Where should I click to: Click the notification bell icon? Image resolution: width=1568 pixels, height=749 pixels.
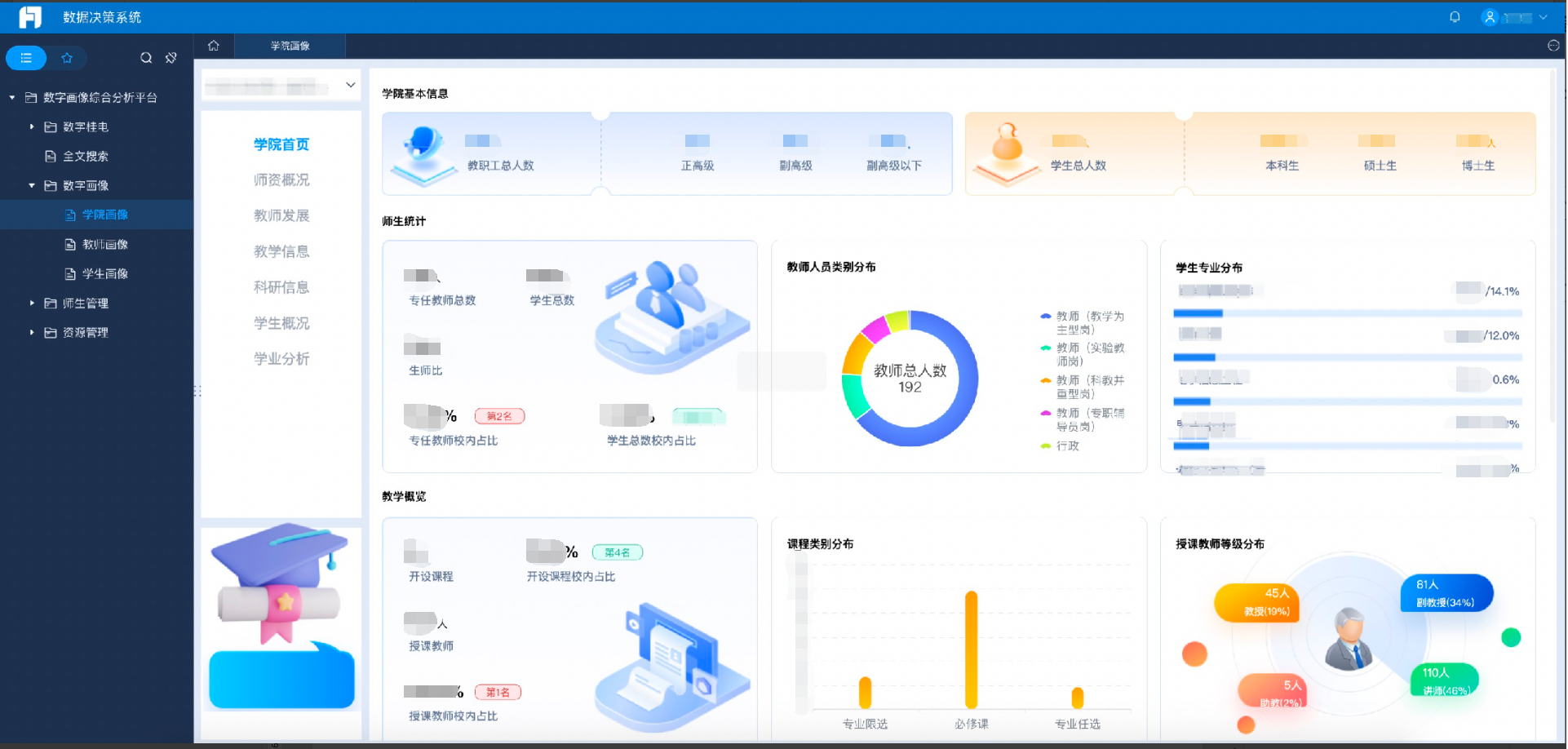point(1455,17)
